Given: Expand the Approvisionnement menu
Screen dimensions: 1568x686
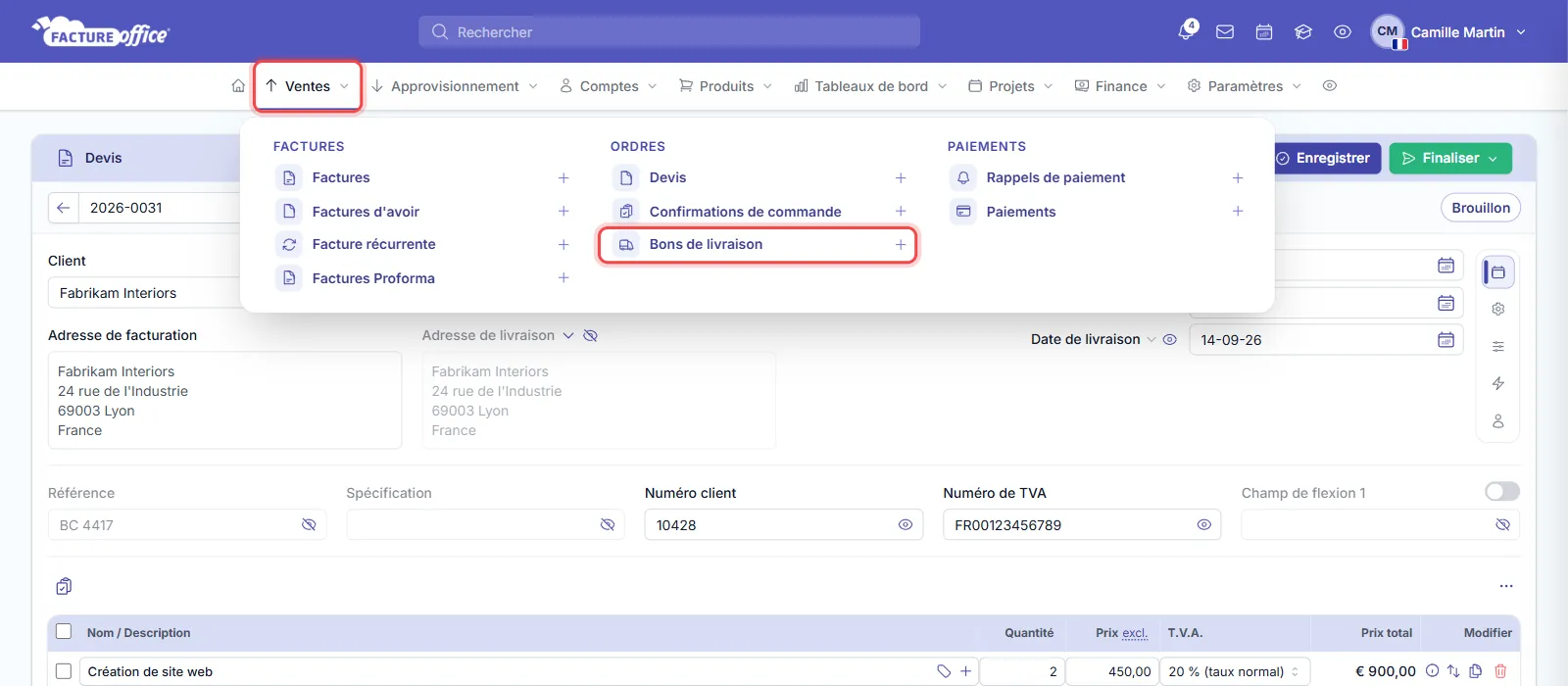Looking at the screenshot, I should pos(455,86).
